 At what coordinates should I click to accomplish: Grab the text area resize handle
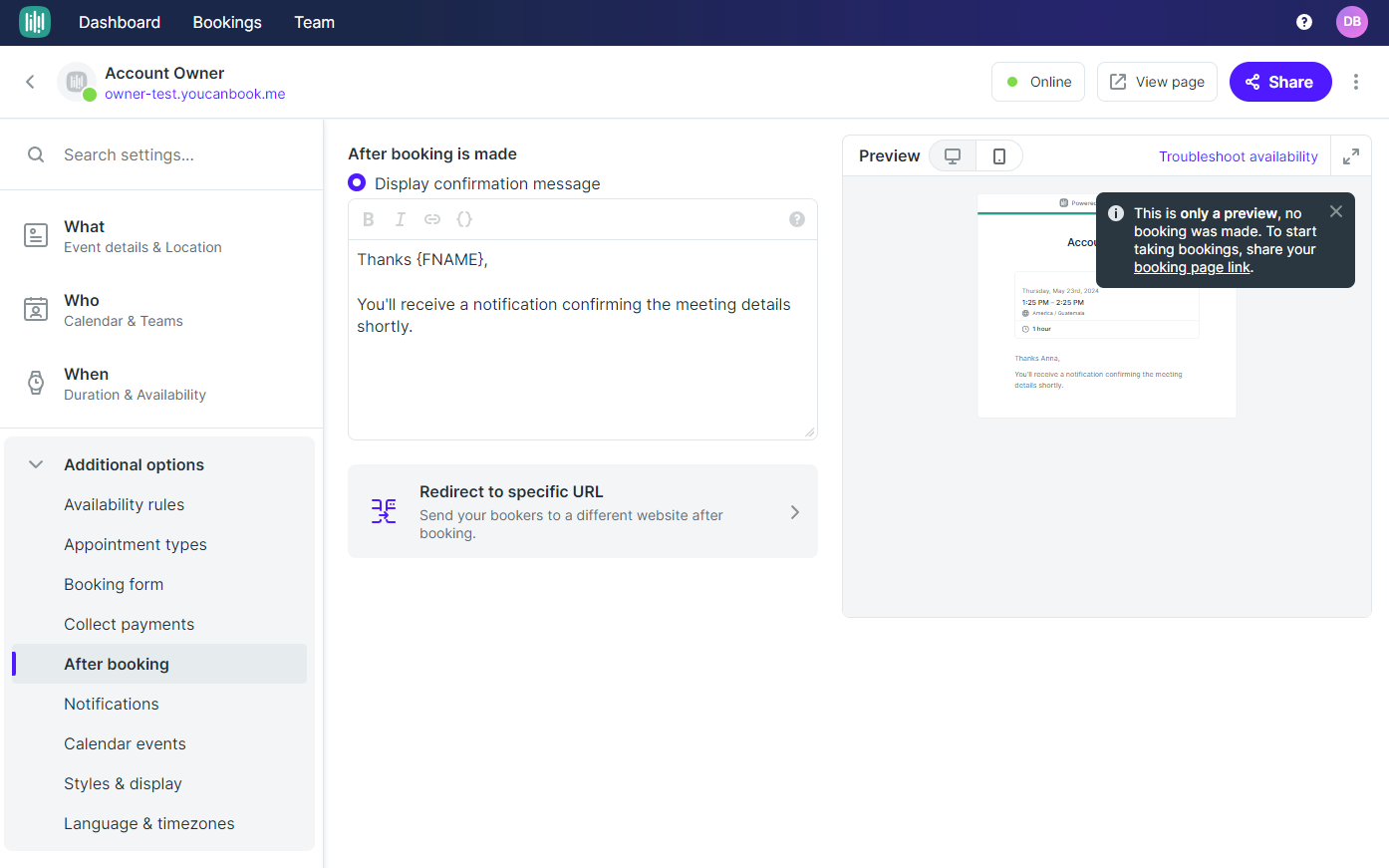810,432
